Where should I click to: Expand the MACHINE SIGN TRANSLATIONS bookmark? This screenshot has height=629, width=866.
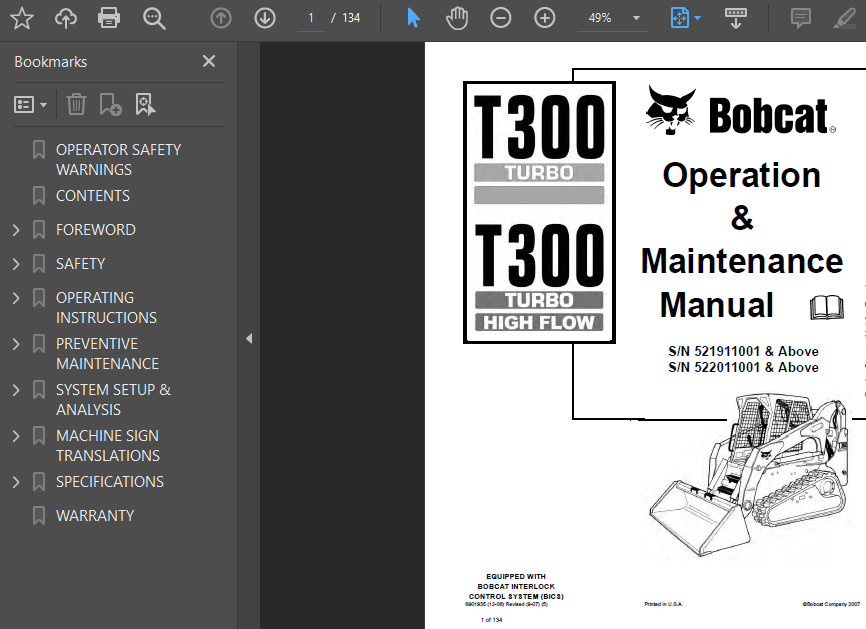pos(16,436)
